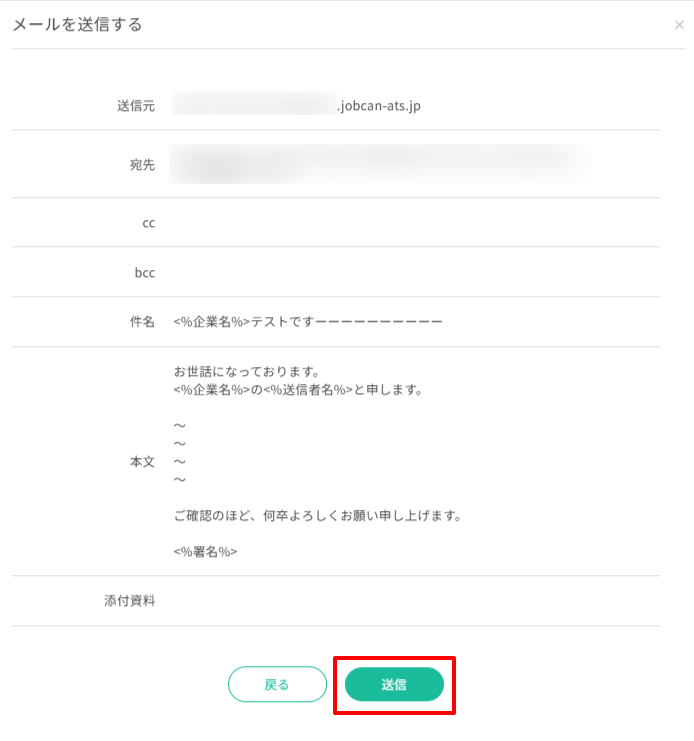Click the empty bcc value area
The height and width of the screenshot is (741, 694).
pos(400,272)
